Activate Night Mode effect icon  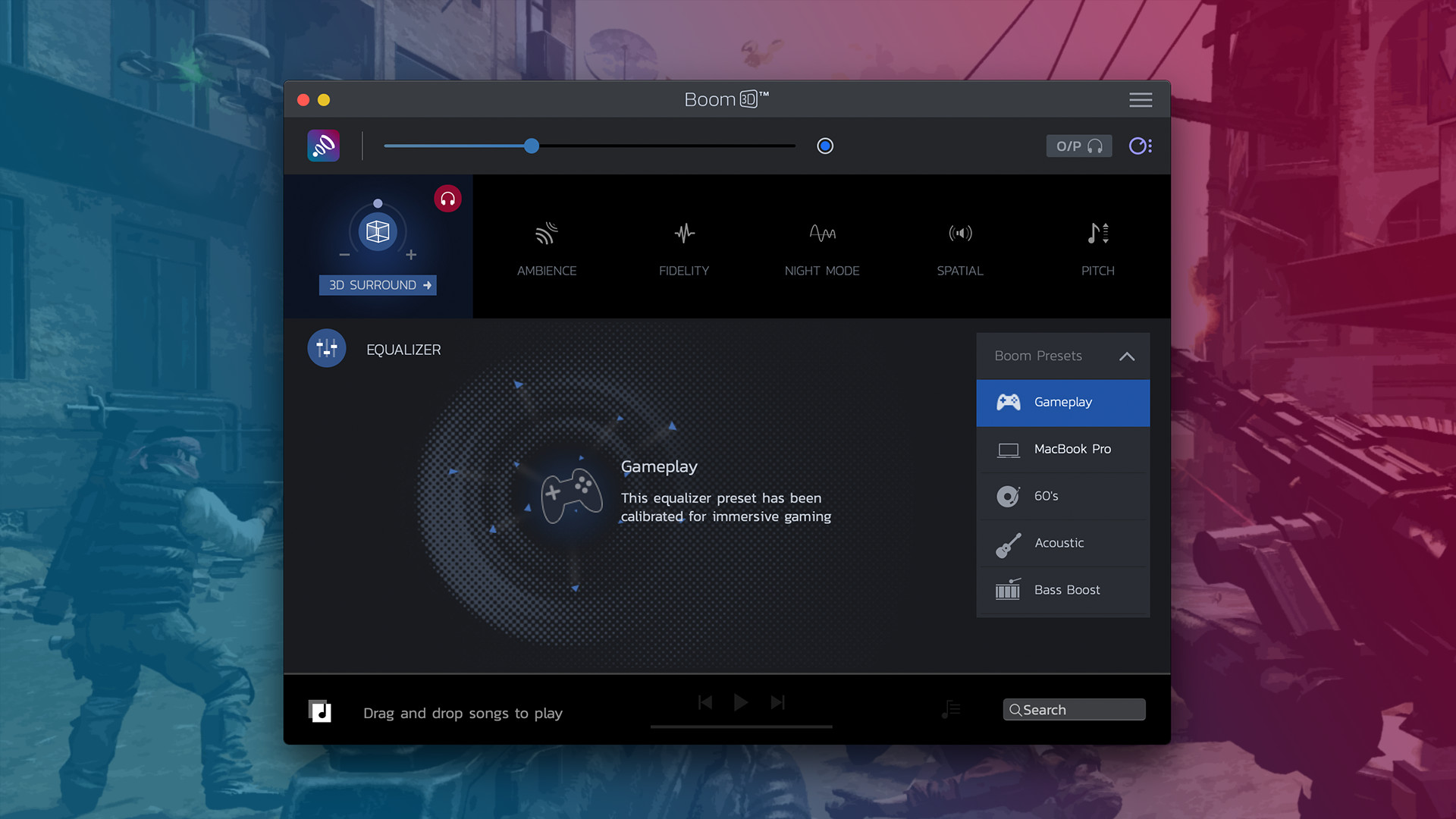pos(822,234)
